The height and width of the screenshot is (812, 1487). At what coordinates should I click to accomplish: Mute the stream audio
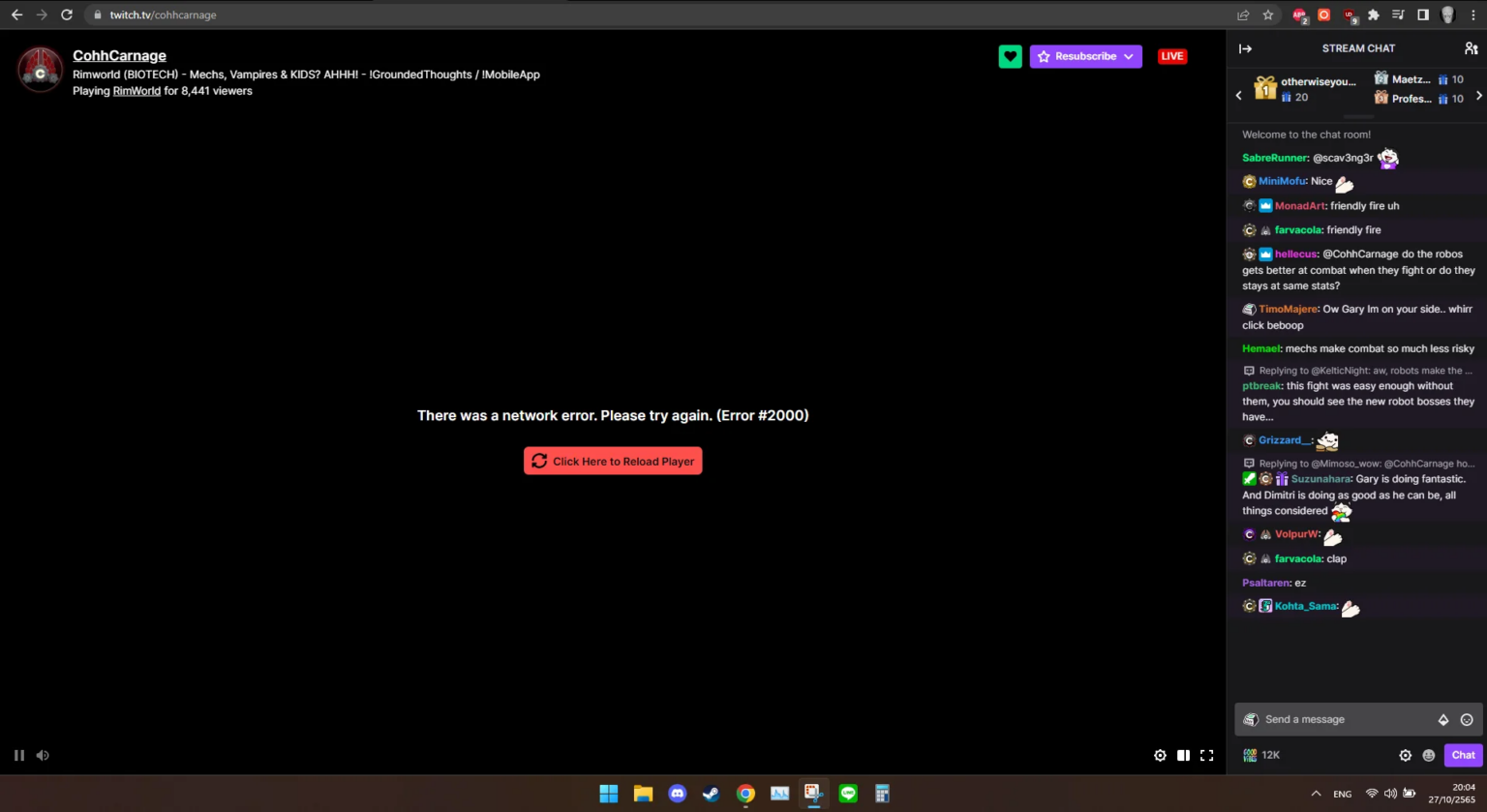[43, 755]
